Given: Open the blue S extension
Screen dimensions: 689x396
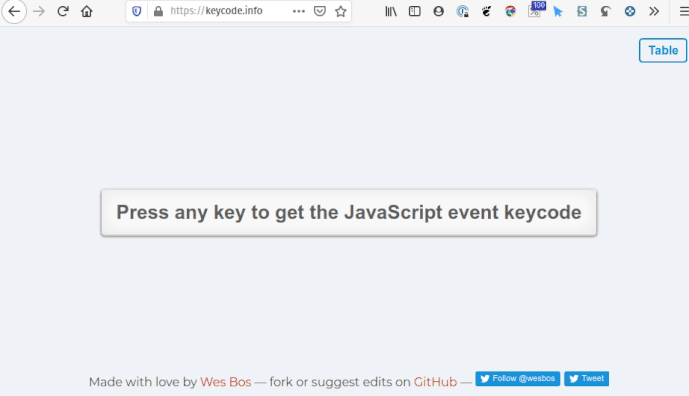Looking at the screenshot, I should (x=582, y=11).
